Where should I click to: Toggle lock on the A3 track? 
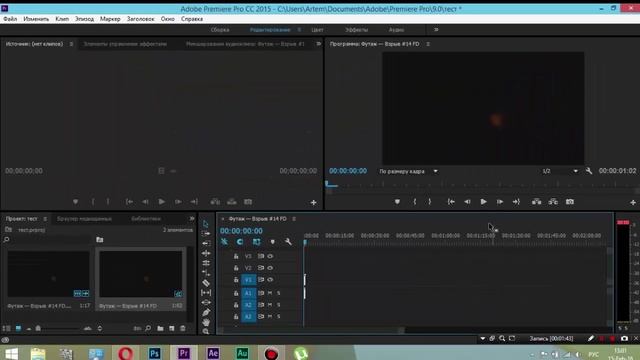[236, 316]
